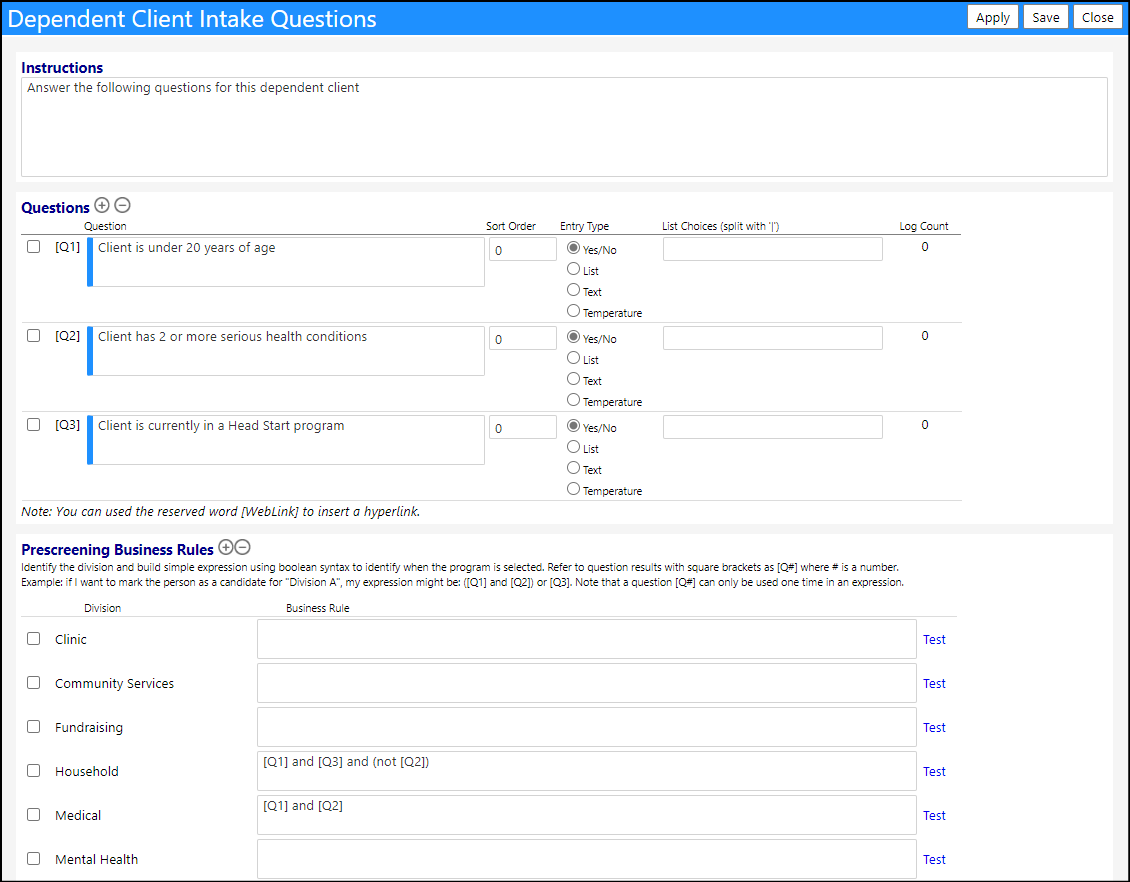
Task: Edit the Q2 question text box
Action: pos(286,351)
